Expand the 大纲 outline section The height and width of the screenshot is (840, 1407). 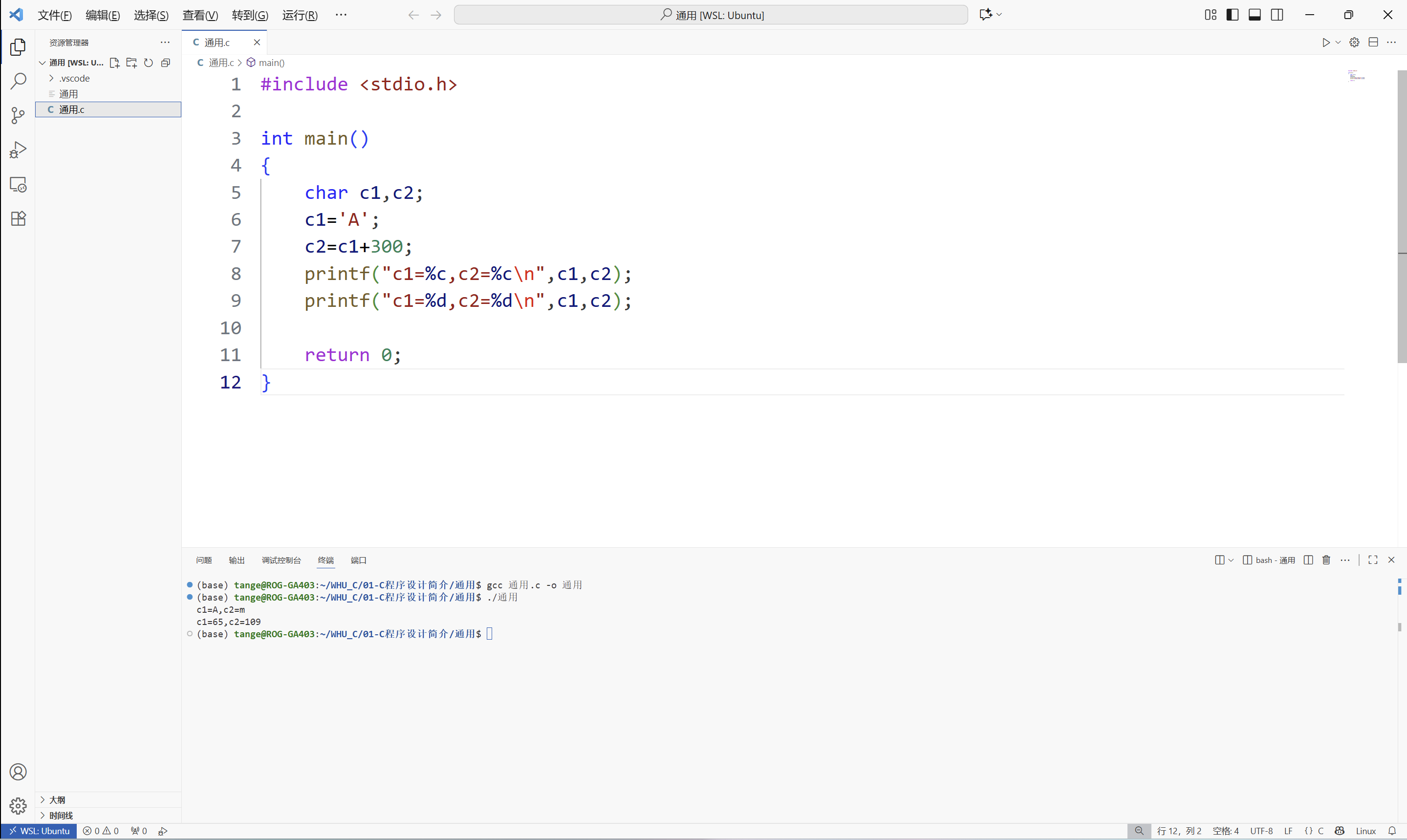pyautogui.click(x=57, y=800)
